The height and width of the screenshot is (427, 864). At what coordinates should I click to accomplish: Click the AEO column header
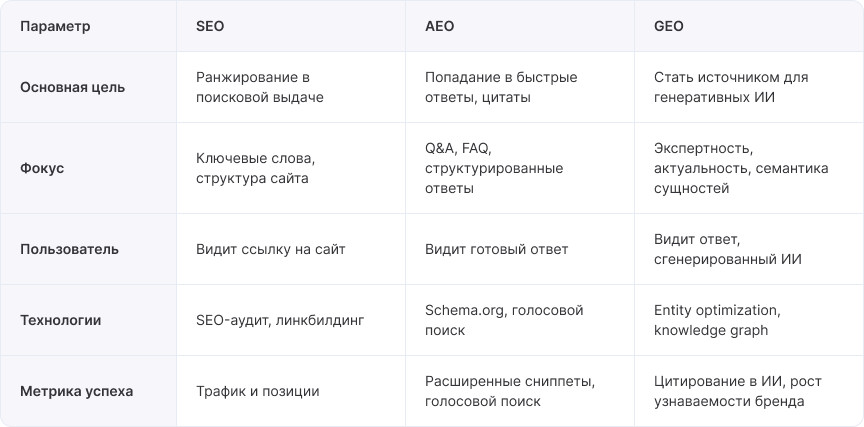[x=439, y=27]
